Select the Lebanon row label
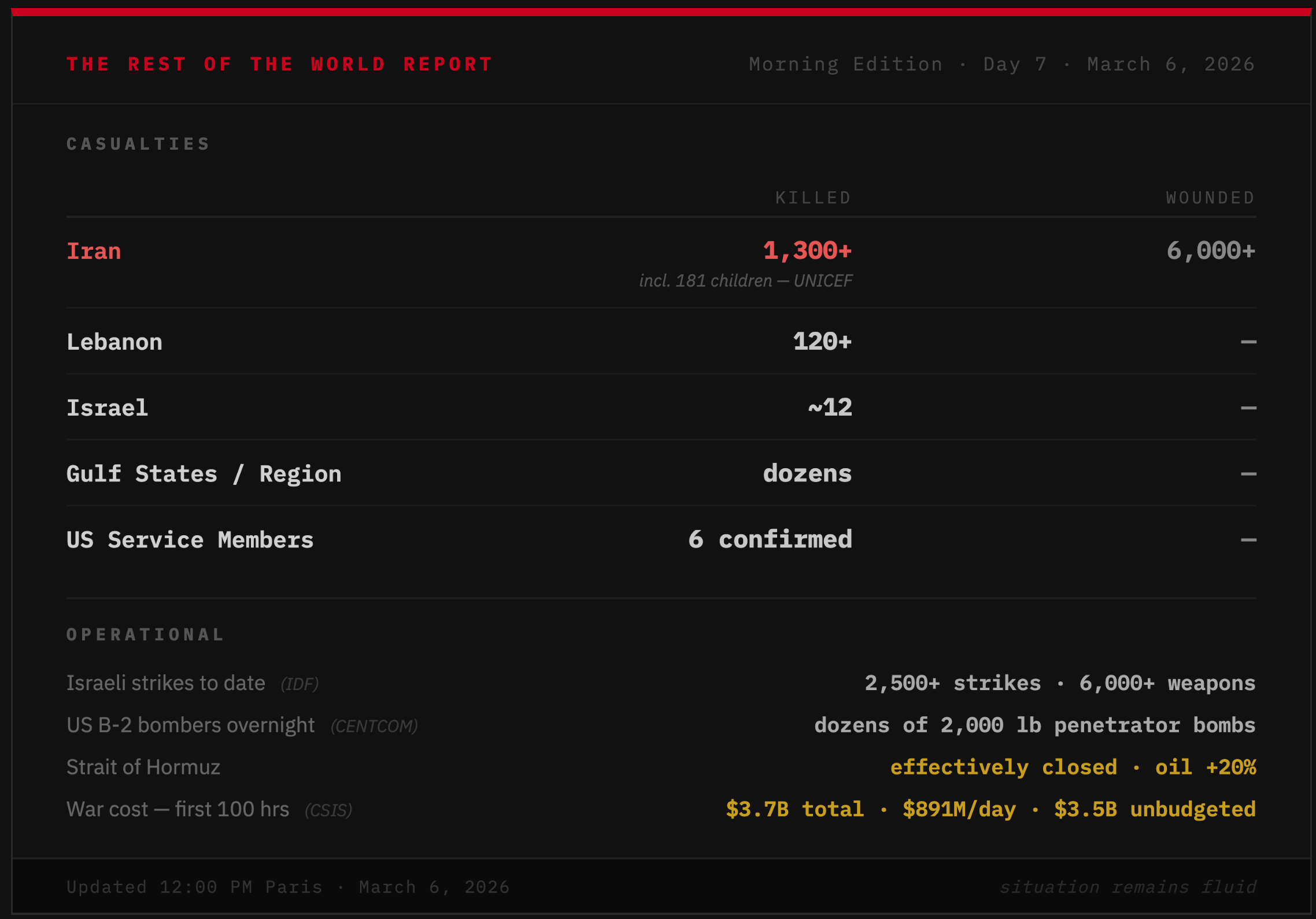1316x919 pixels. (x=114, y=342)
